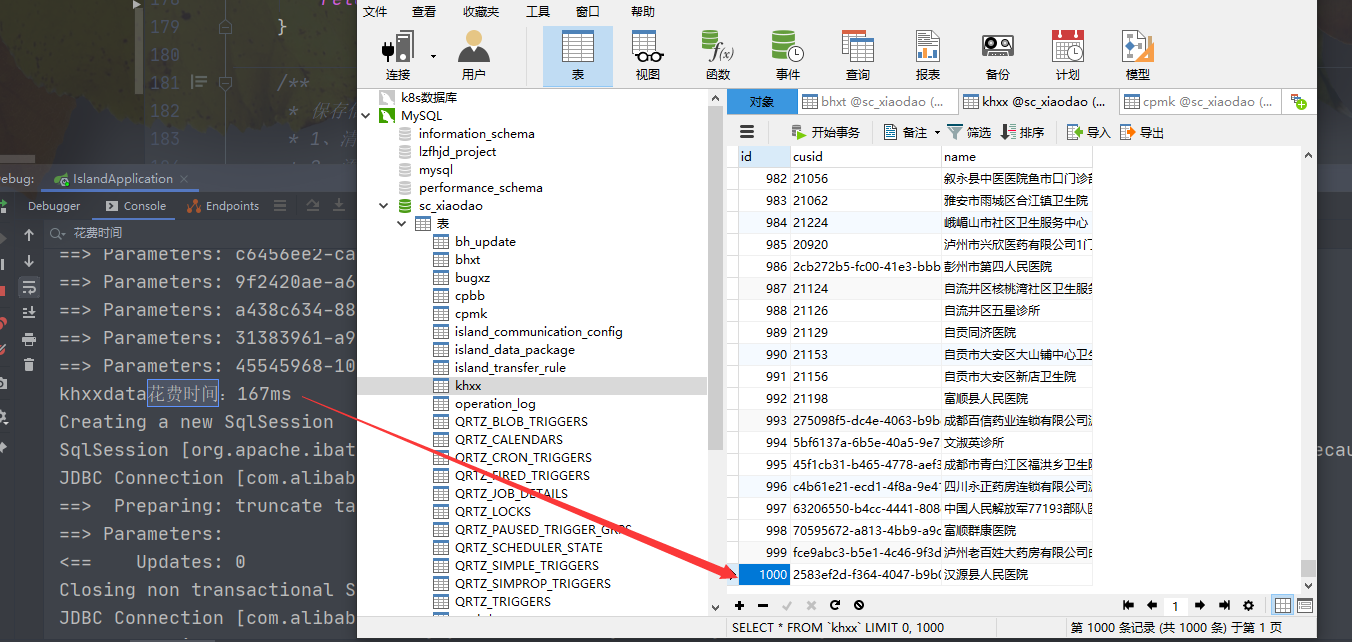Select the performance_schema database
Viewport: 1352px width, 642px height.
(480, 188)
